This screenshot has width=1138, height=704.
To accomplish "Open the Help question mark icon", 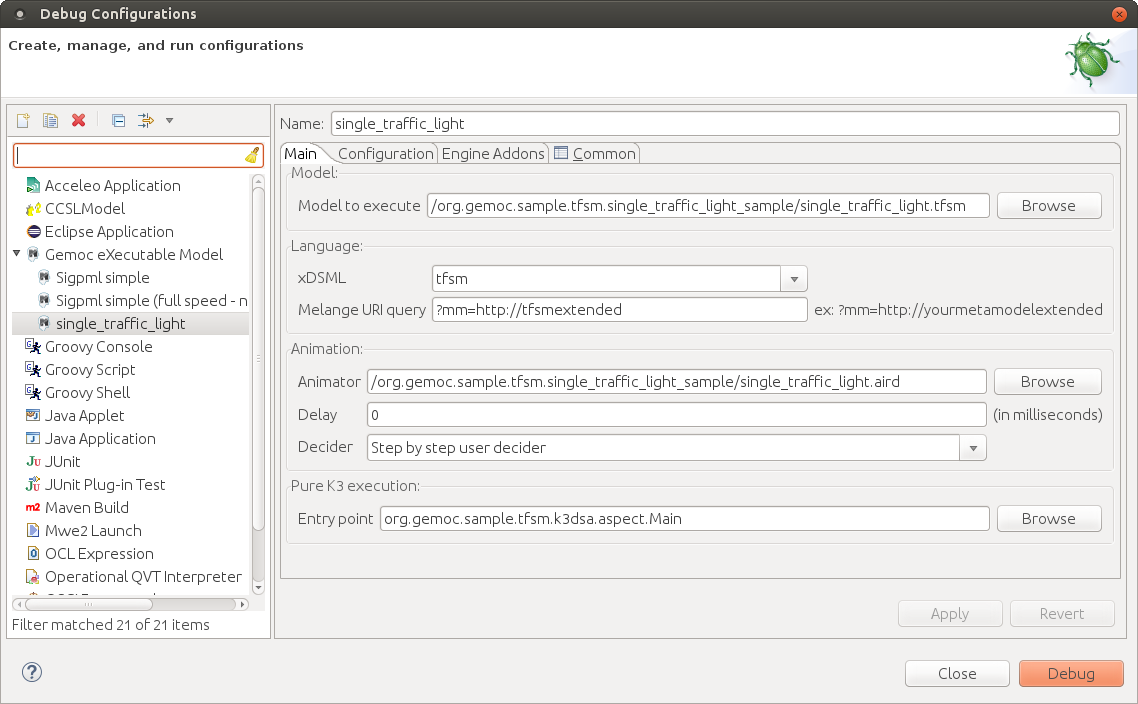I will pos(31,672).
